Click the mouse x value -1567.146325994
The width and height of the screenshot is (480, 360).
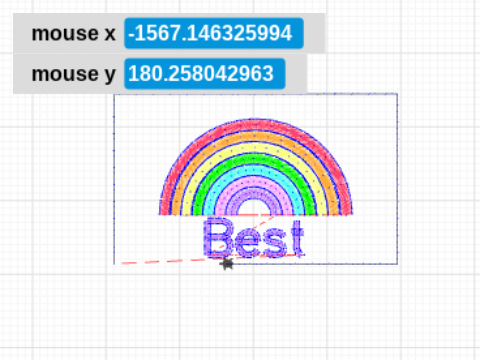click(x=214, y=33)
